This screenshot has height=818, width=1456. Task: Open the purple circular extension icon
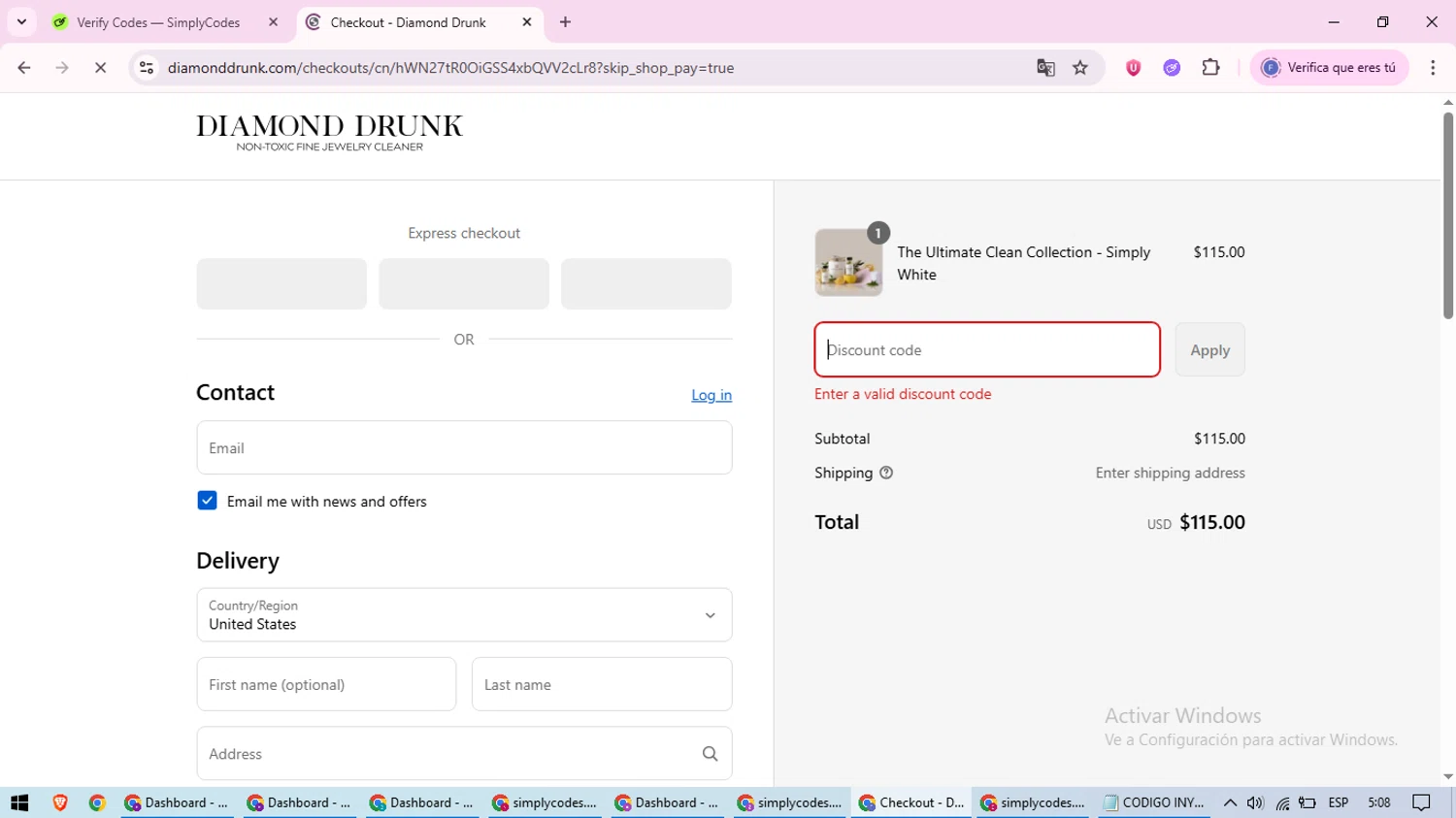coord(1172,68)
